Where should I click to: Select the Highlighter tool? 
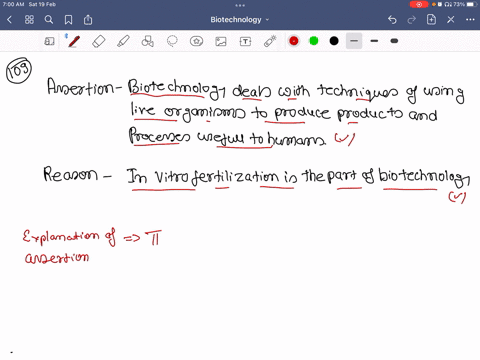[x=123, y=41]
